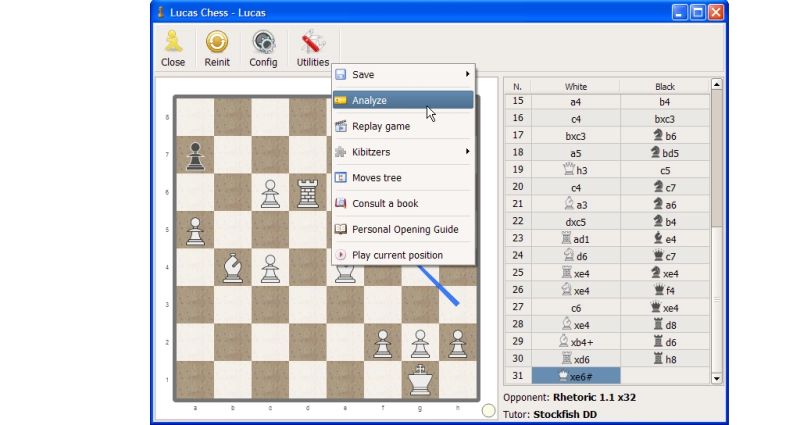The image size is (800, 425).
Task: Minimize the Lucas Chess window
Action: click(x=679, y=12)
